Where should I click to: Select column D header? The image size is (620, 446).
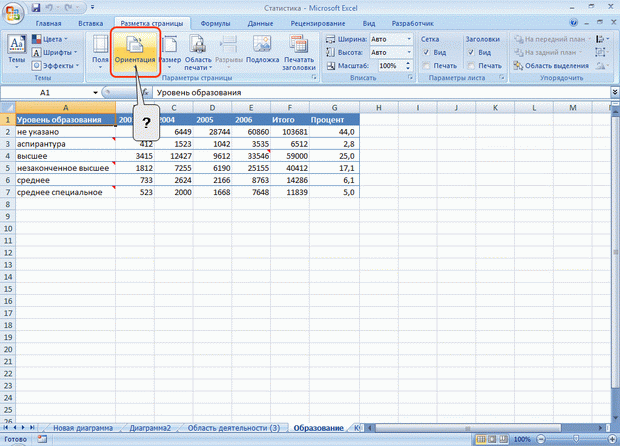click(212, 108)
